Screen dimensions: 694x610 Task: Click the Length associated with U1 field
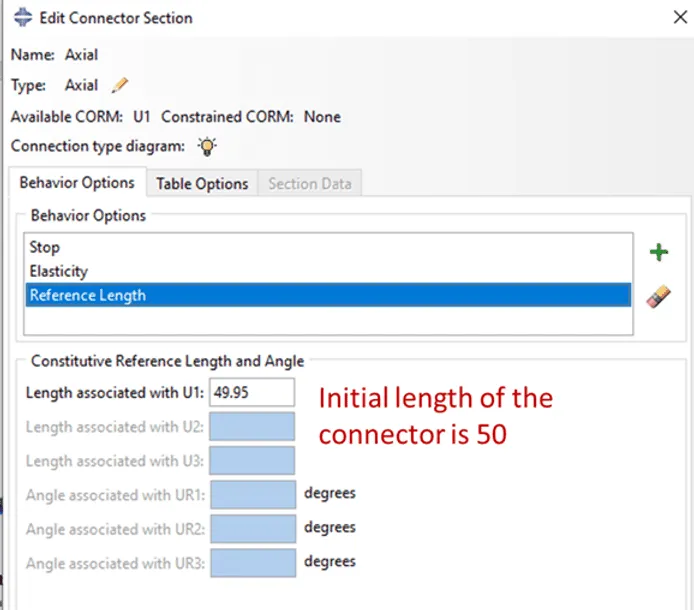(x=252, y=392)
